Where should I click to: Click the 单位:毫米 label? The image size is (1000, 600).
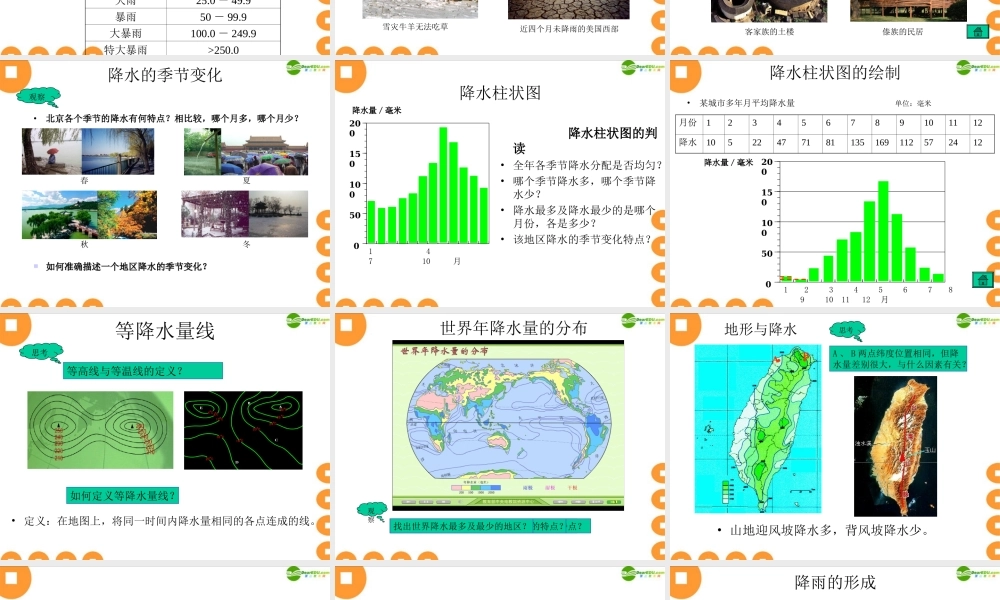[913, 103]
